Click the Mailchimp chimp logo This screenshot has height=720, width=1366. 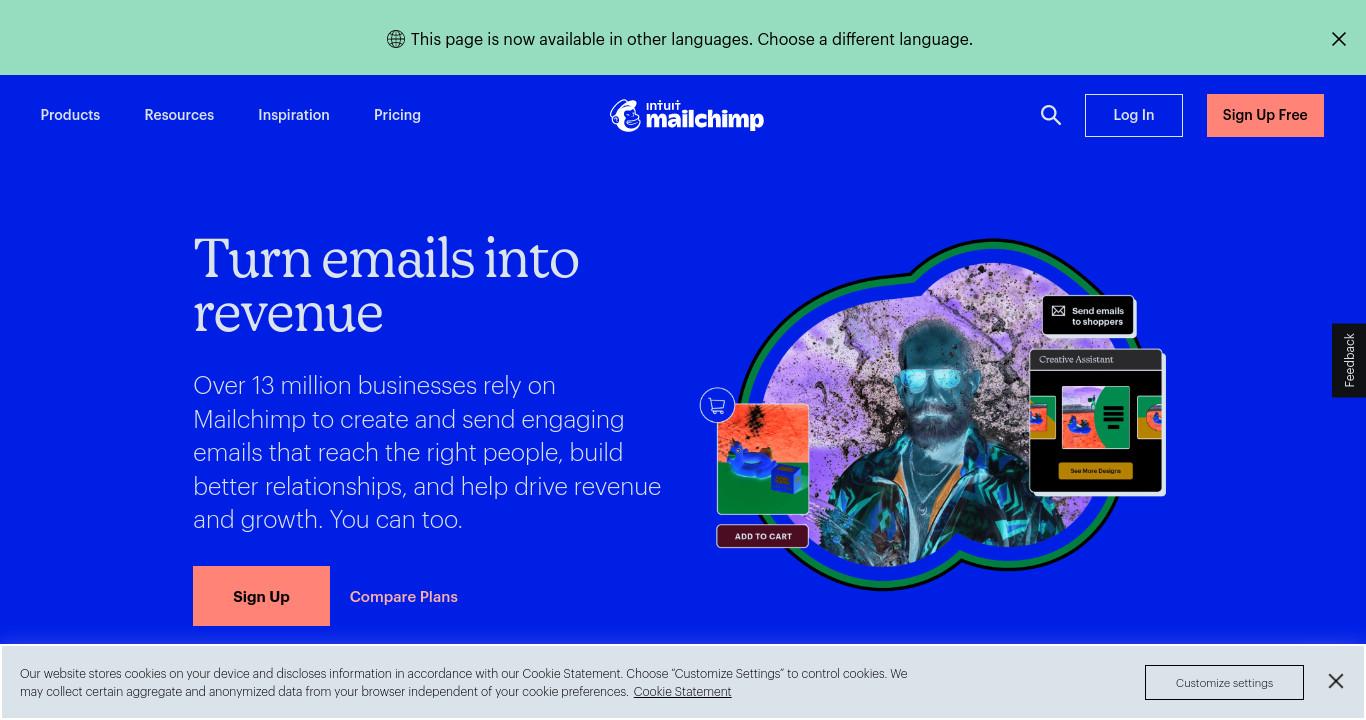point(687,116)
